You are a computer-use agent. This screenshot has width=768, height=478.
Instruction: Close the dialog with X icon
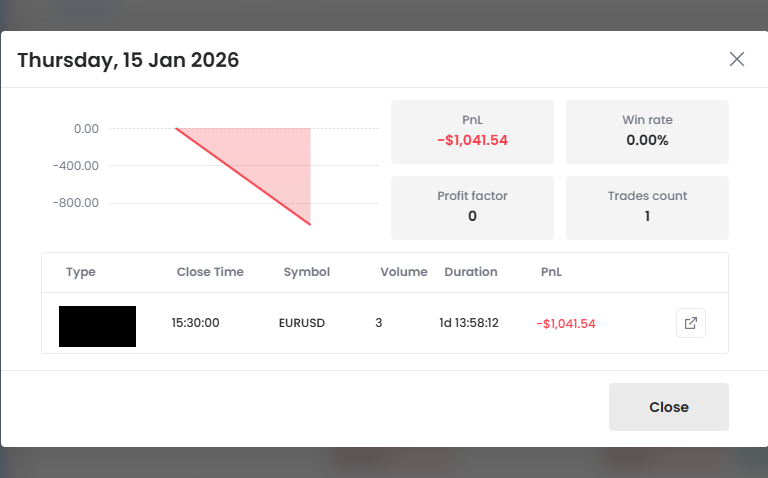[737, 59]
